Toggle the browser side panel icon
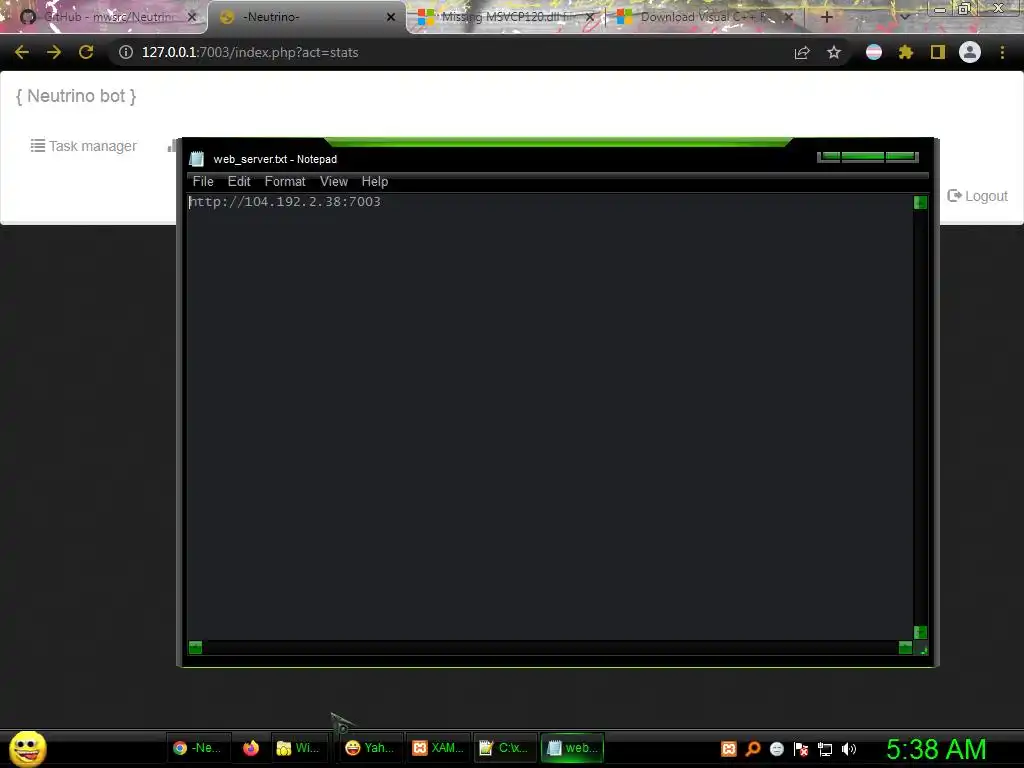The image size is (1024, 768). point(938,52)
